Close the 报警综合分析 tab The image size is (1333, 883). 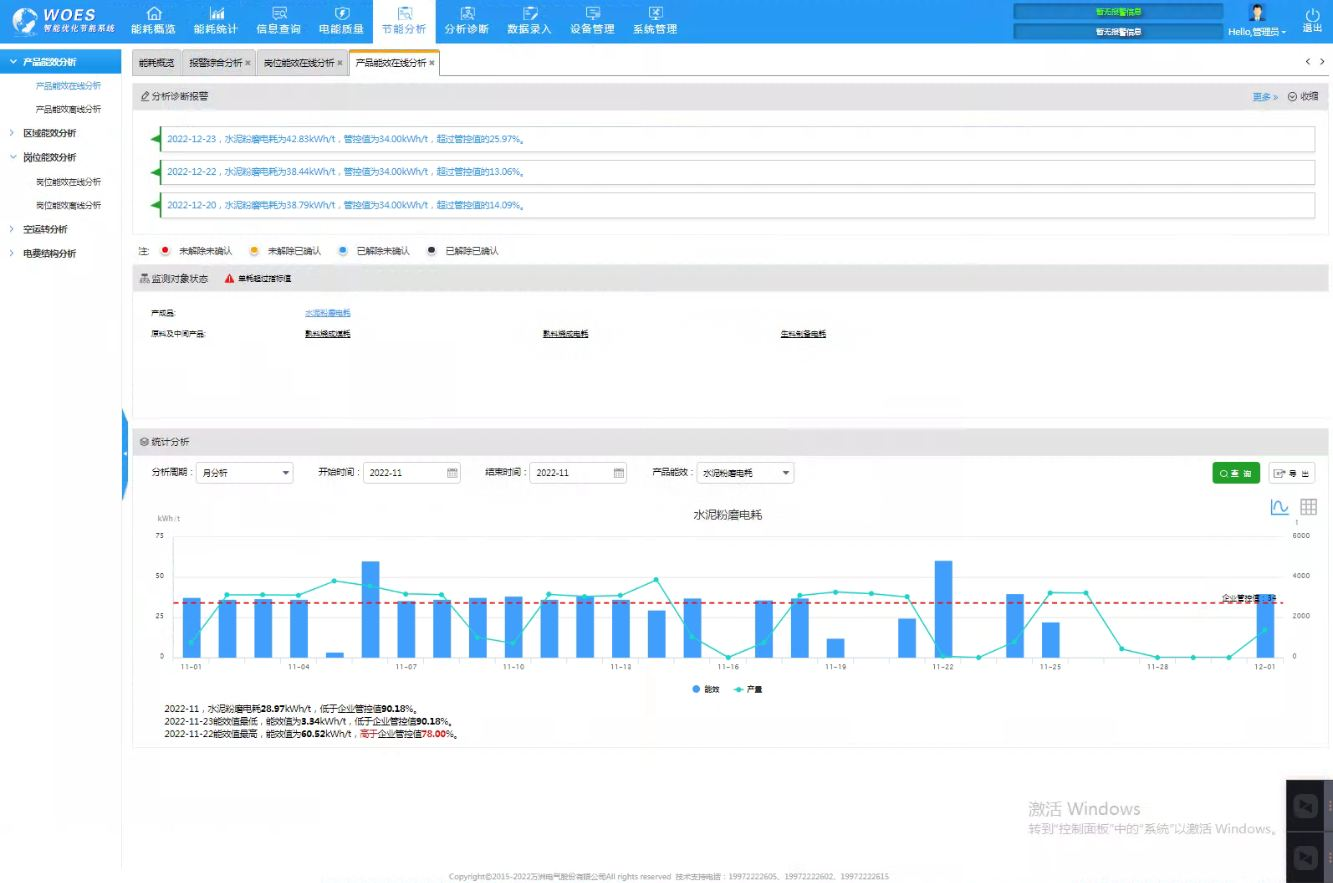pyautogui.click(x=248, y=63)
